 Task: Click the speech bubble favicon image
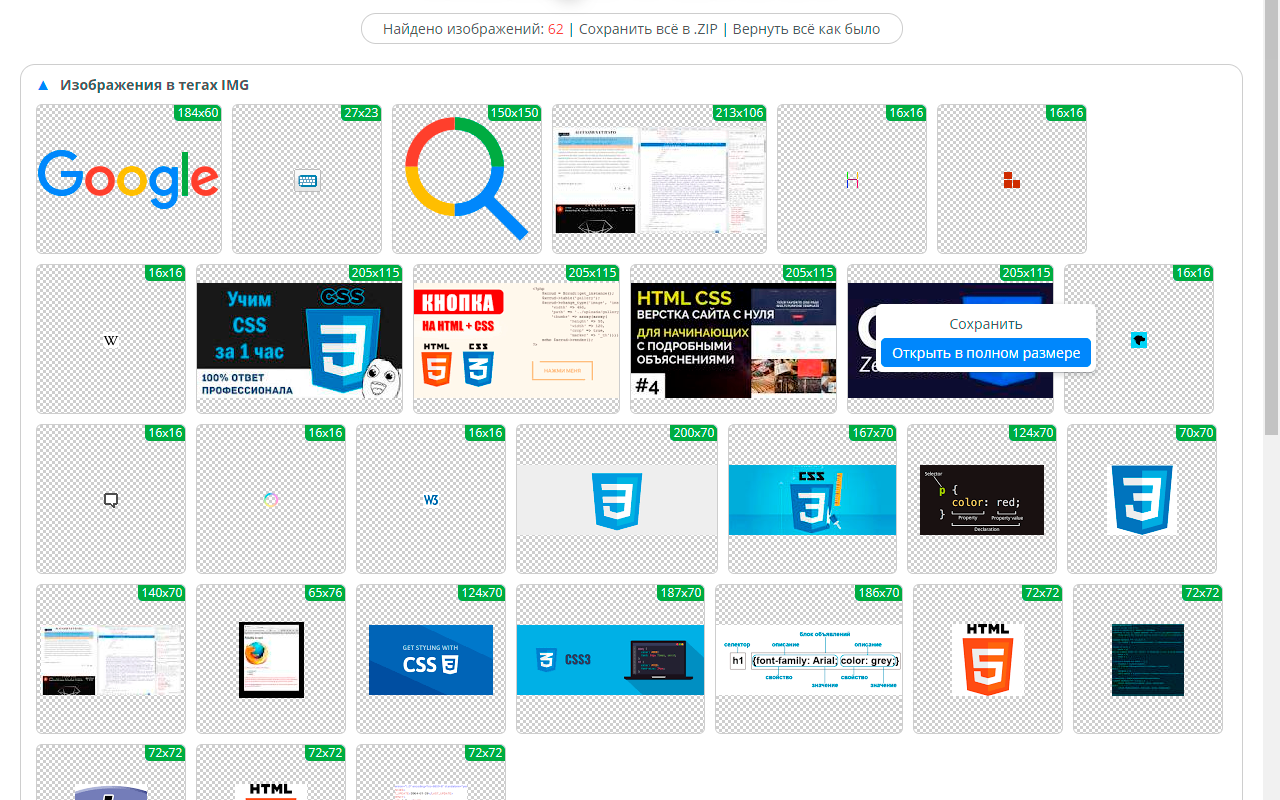coord(111,500)
